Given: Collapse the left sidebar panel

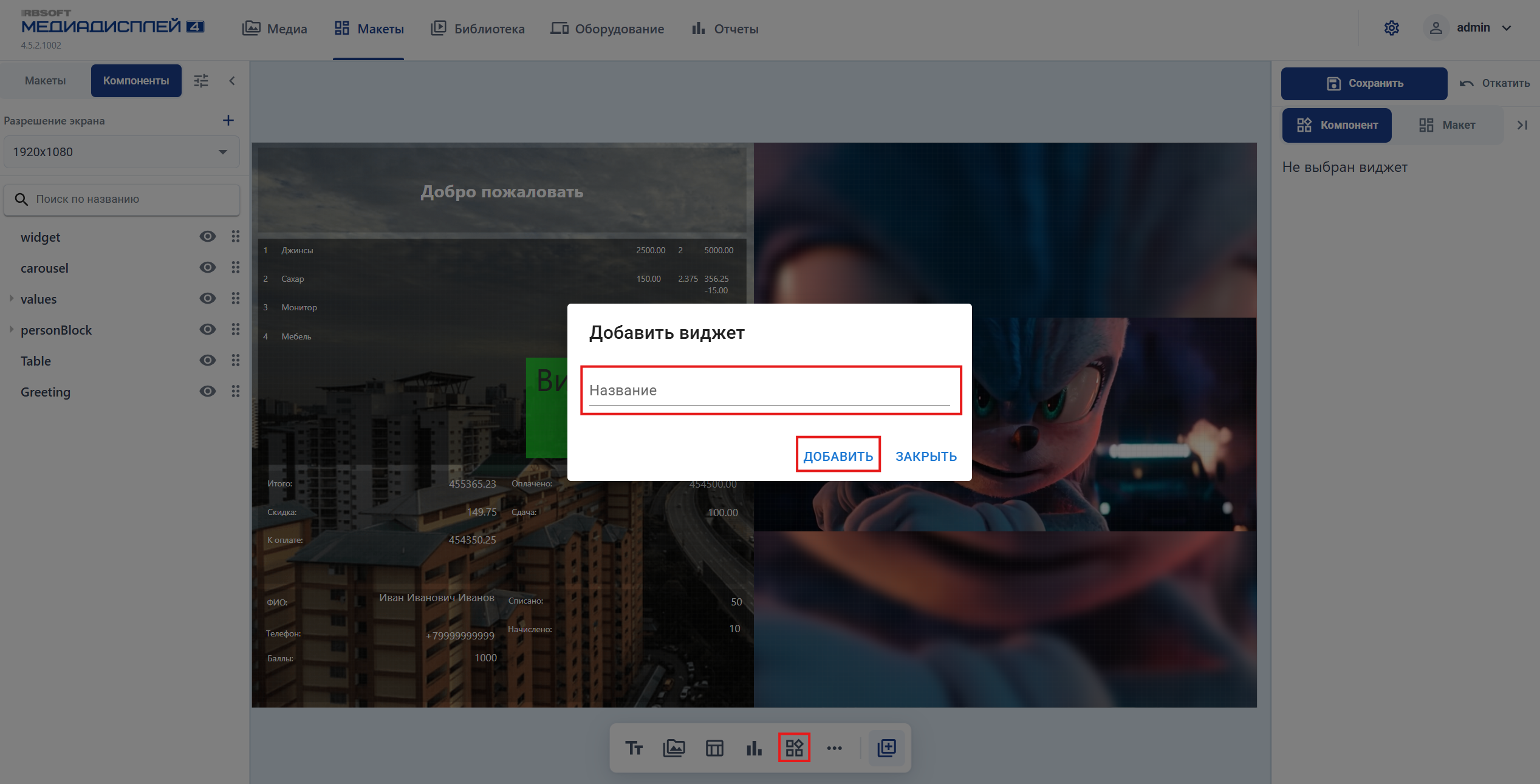Looking at the screenshot, I should pos(231,81).
